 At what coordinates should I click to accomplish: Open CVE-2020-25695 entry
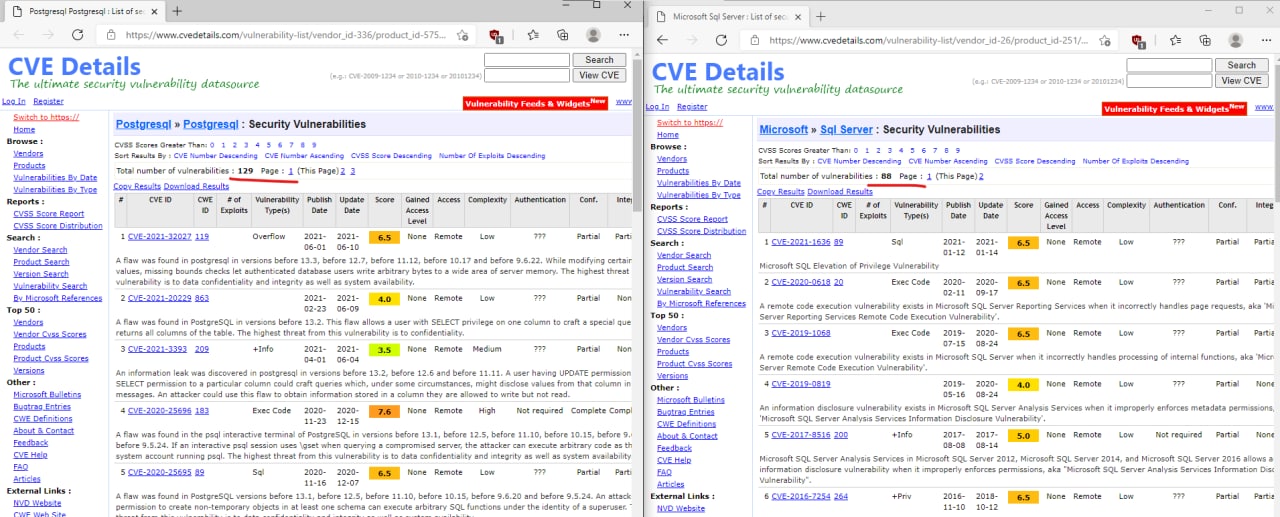pyautogui.click(x=158, y=471)
